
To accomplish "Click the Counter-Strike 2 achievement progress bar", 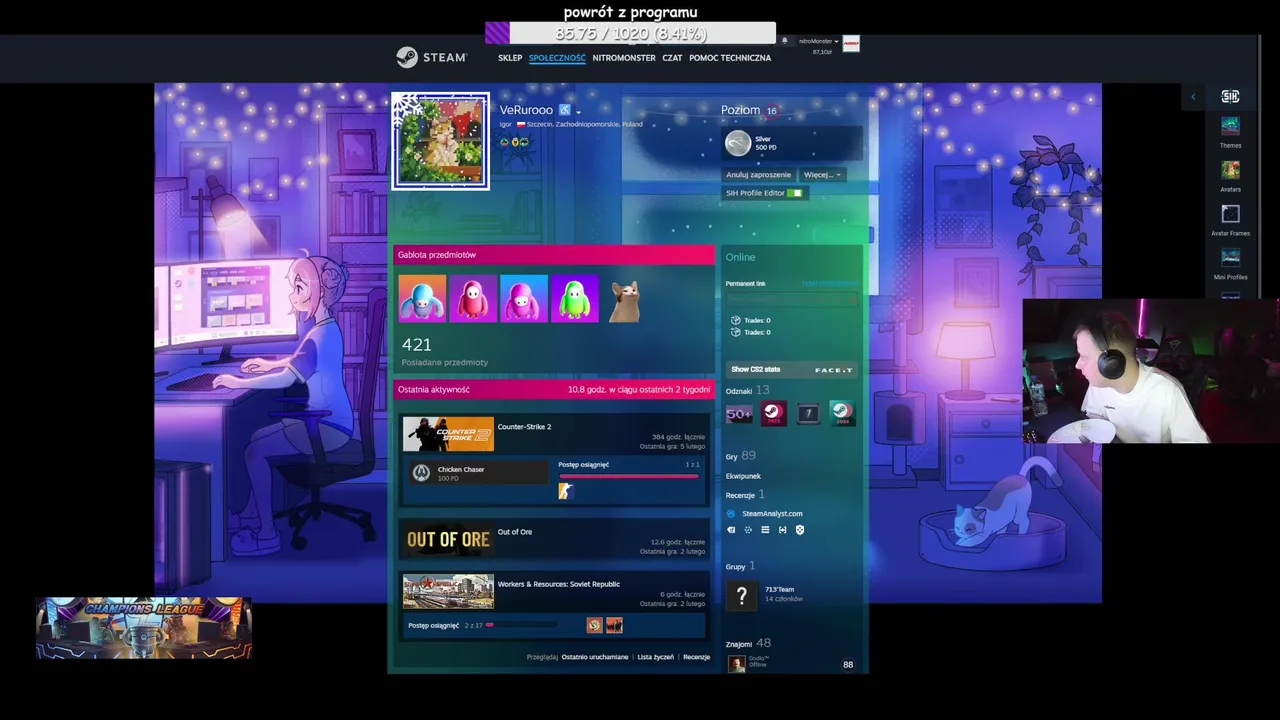I will (x=628, y=476).
